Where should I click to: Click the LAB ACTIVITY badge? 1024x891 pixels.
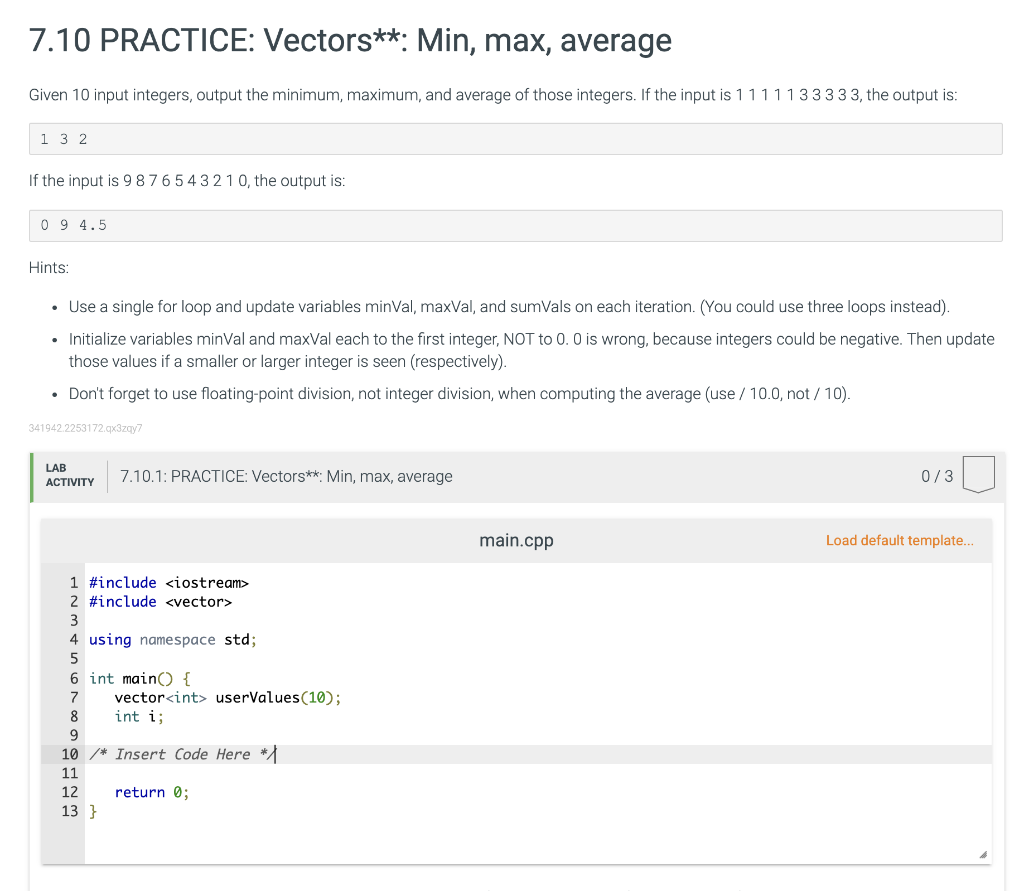(x=69, y=474)
